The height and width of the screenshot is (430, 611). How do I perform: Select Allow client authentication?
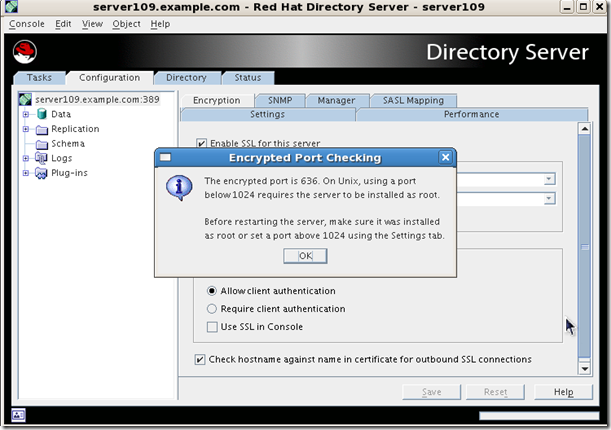[212, 291]
